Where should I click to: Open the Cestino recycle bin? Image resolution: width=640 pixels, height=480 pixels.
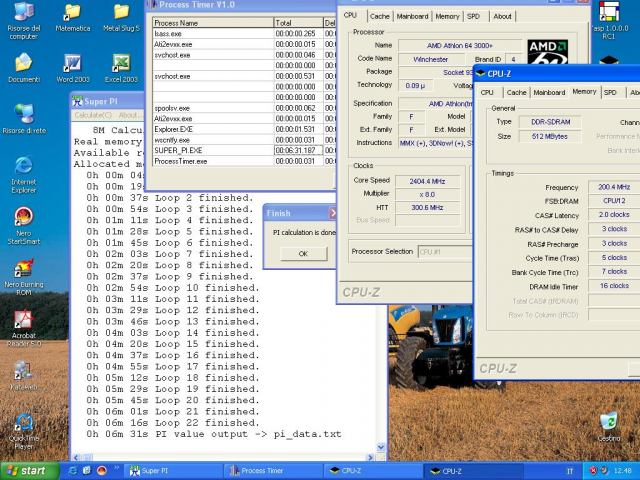[x=609, y=427]
